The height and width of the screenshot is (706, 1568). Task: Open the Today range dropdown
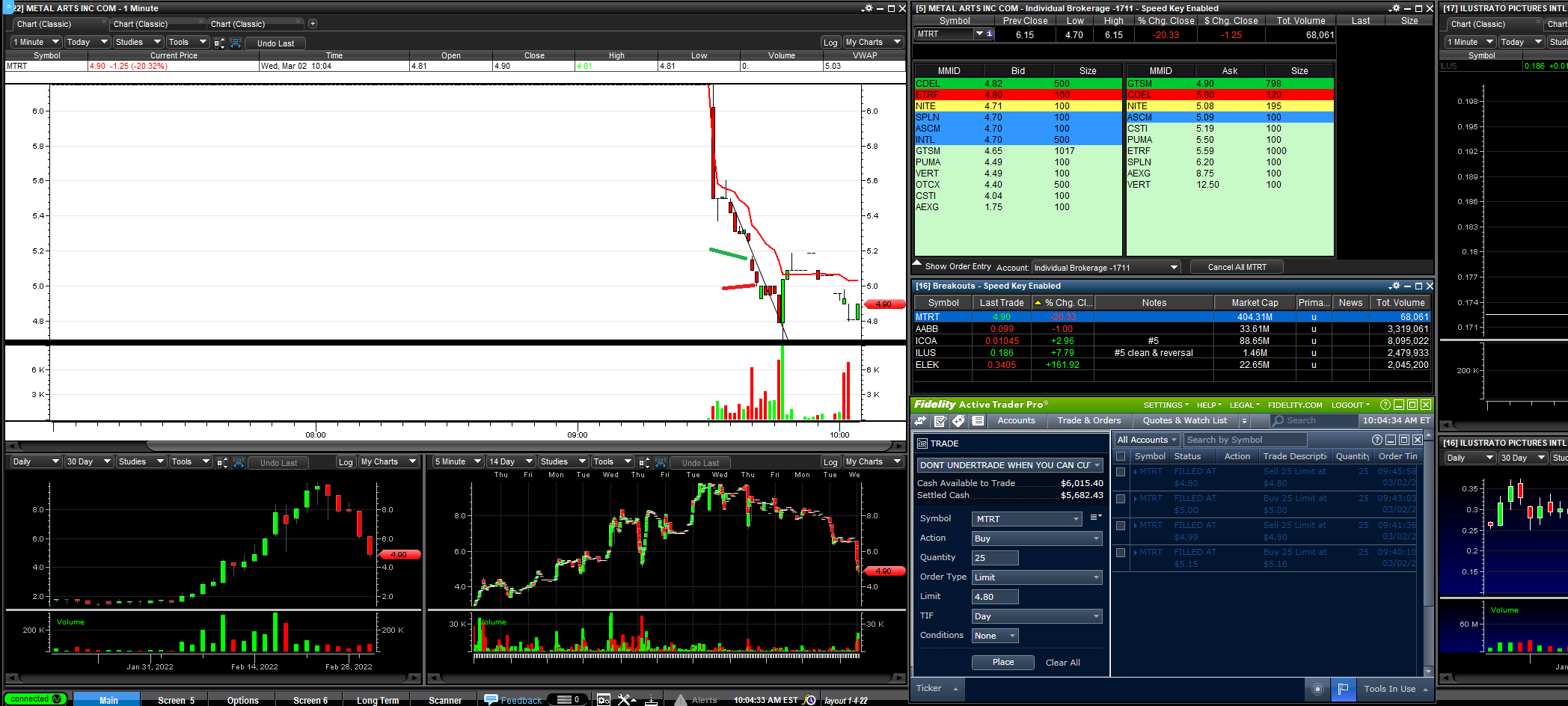[x=87, y=43]
